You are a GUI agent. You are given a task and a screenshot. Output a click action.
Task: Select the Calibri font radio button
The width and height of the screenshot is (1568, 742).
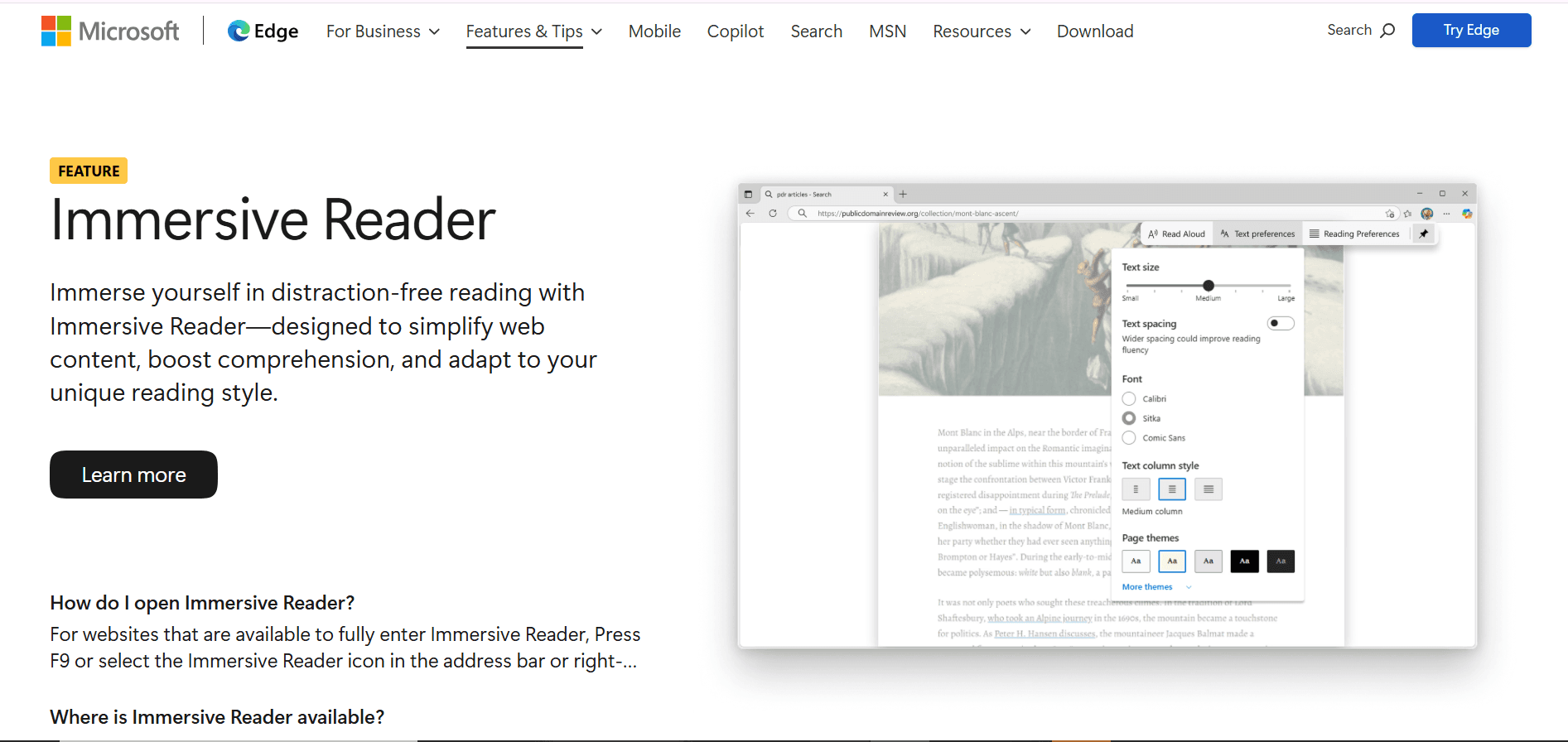click(1129, 399)
